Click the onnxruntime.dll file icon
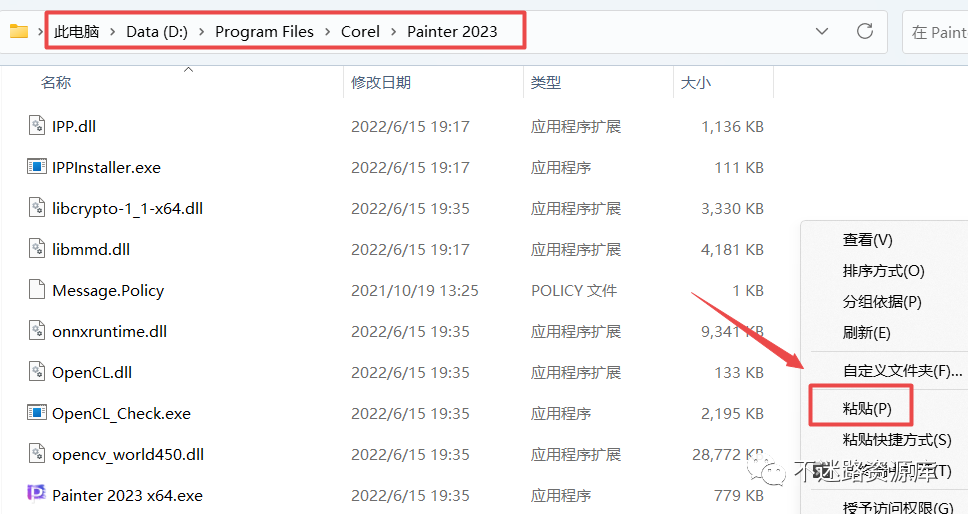This screenshot has width=968, height=514. tap(37, 331)
